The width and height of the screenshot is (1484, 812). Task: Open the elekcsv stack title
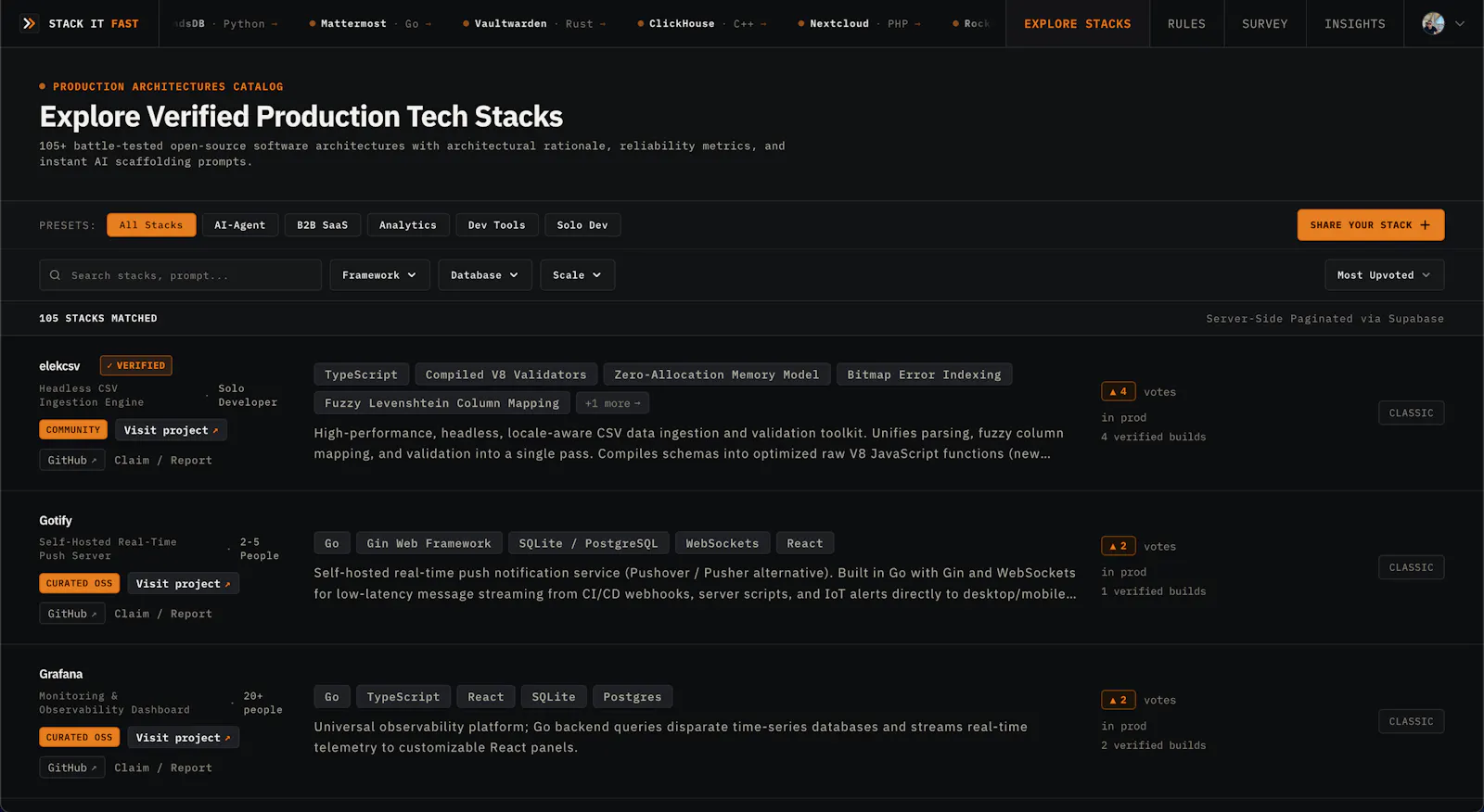coord(59,366)
